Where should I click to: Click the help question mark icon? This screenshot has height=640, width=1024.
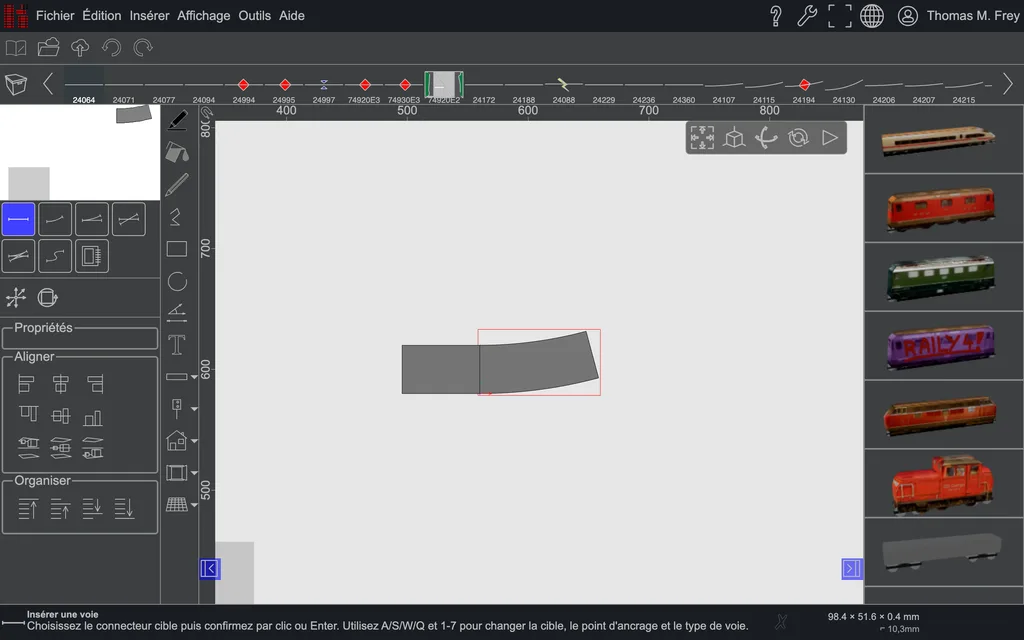coord(776,16)
